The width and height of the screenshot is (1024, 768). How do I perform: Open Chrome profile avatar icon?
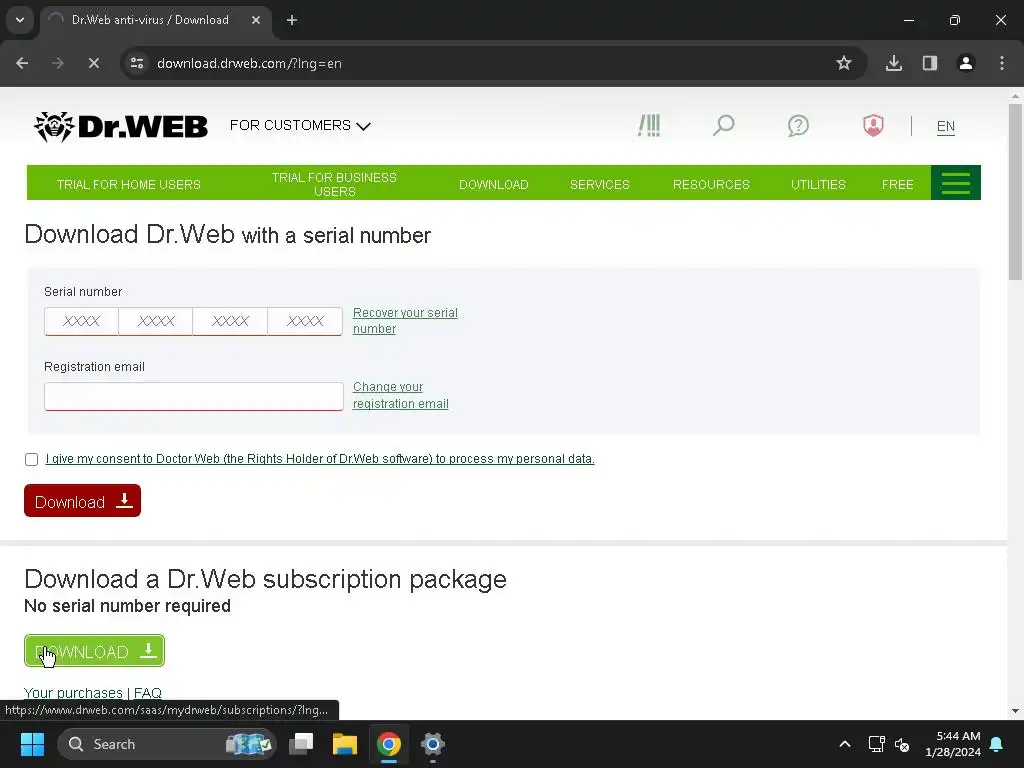[x=966, y=63]
